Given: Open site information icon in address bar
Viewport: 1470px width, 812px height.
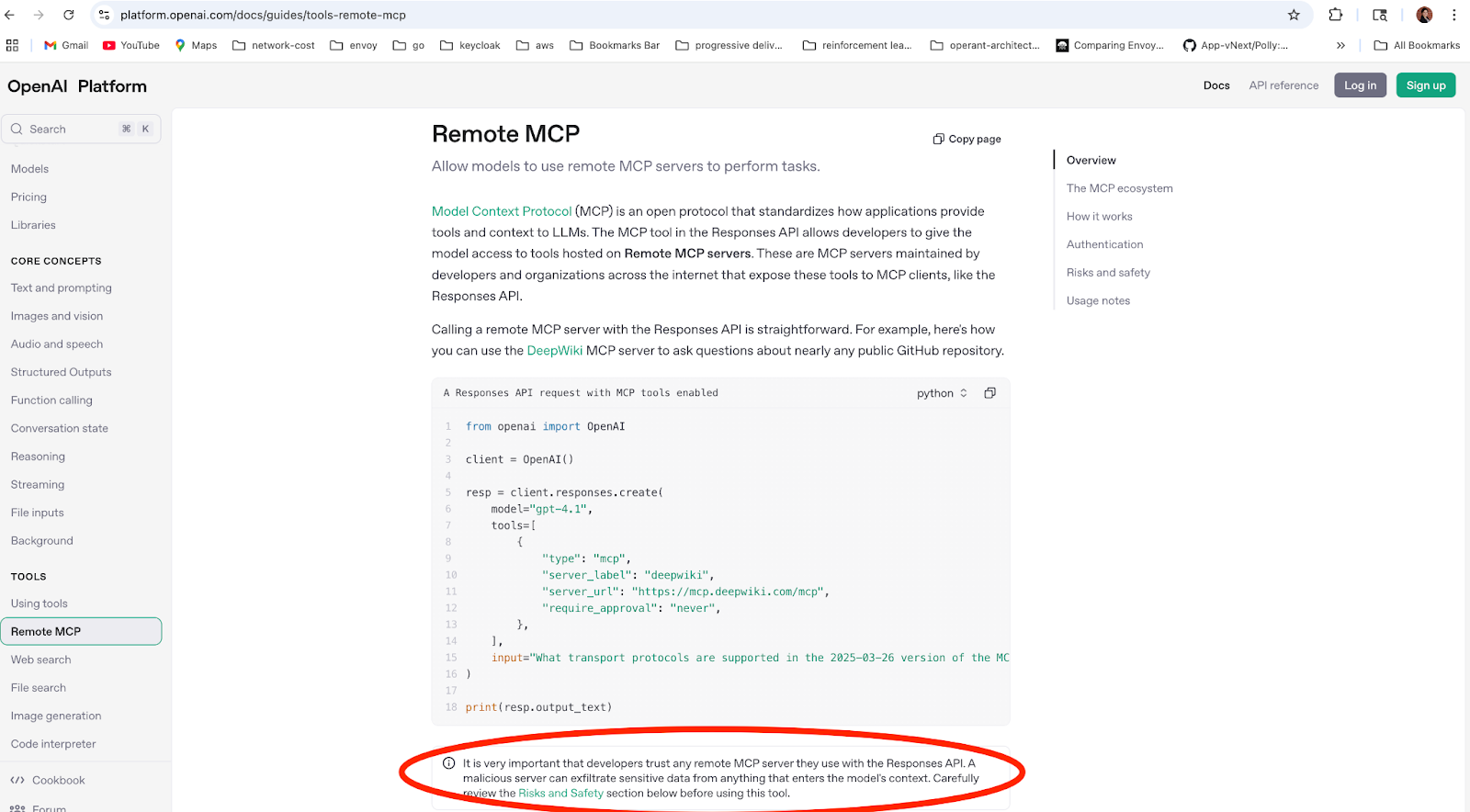Looking at the screenshot, I should tap(105, 15).
